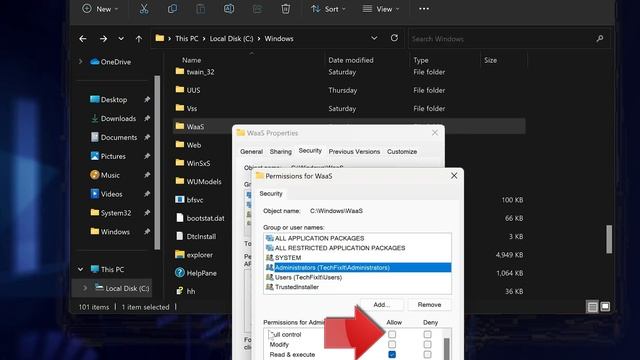Select Security tab in WaaS Properties
640x360 pixels.
310,151
